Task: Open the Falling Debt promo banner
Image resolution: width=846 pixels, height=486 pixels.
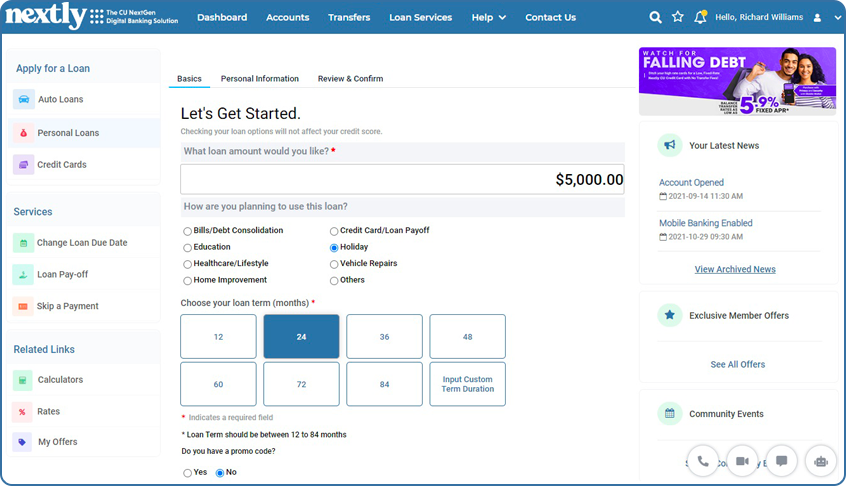Action: tap(738, 81)
